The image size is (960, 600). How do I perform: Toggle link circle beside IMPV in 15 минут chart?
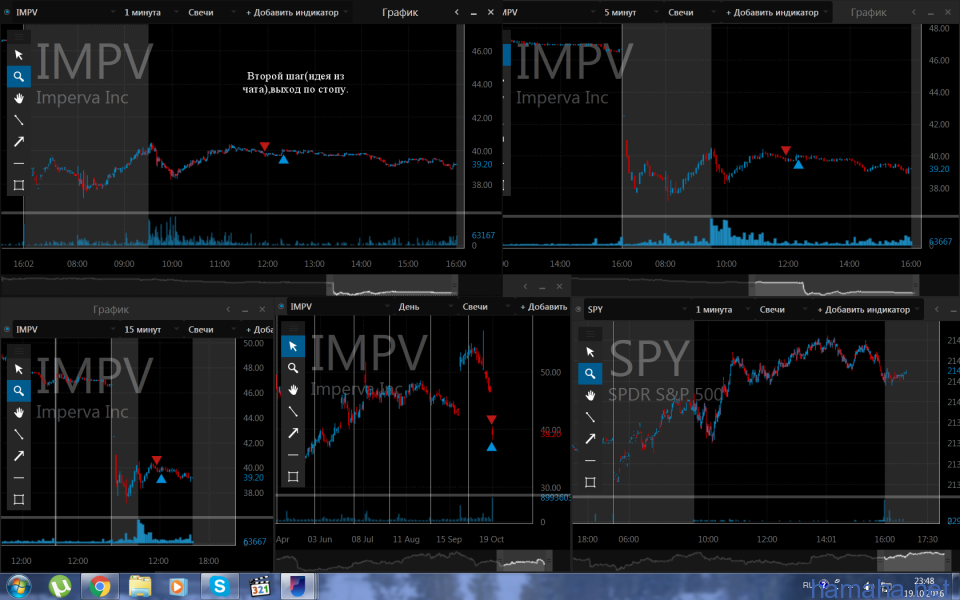click(x=7, y=329)
